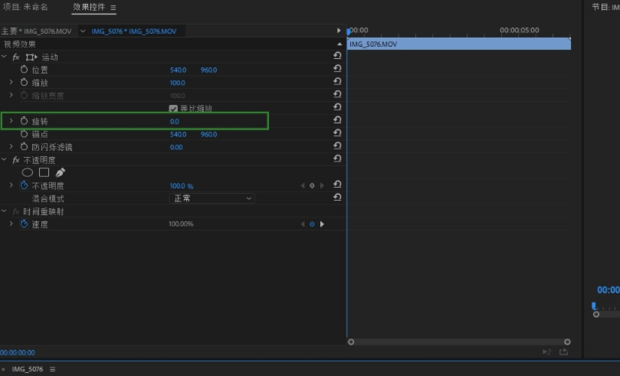
Task: Create ellipse mask for opacity
Action: click(27, 172)
